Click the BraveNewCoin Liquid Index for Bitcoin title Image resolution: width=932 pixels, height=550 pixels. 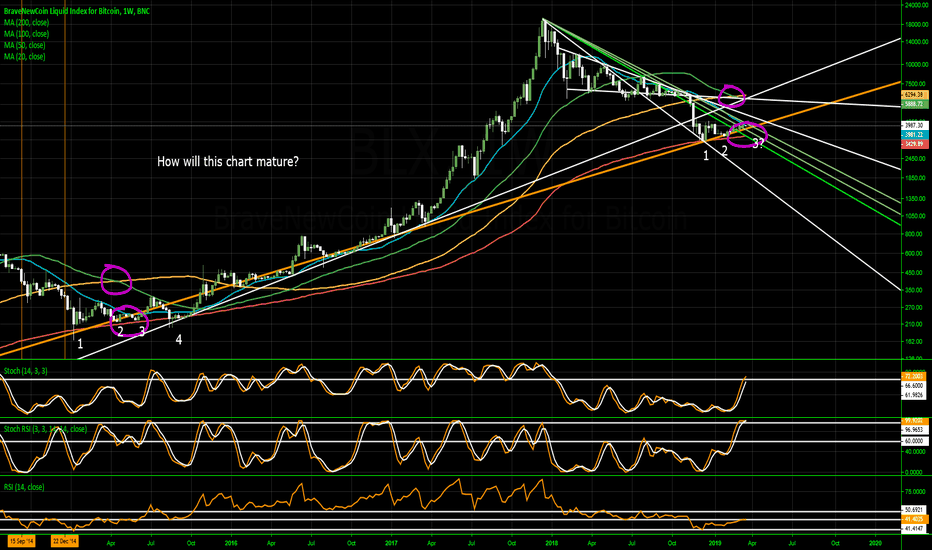pos(77,11)
